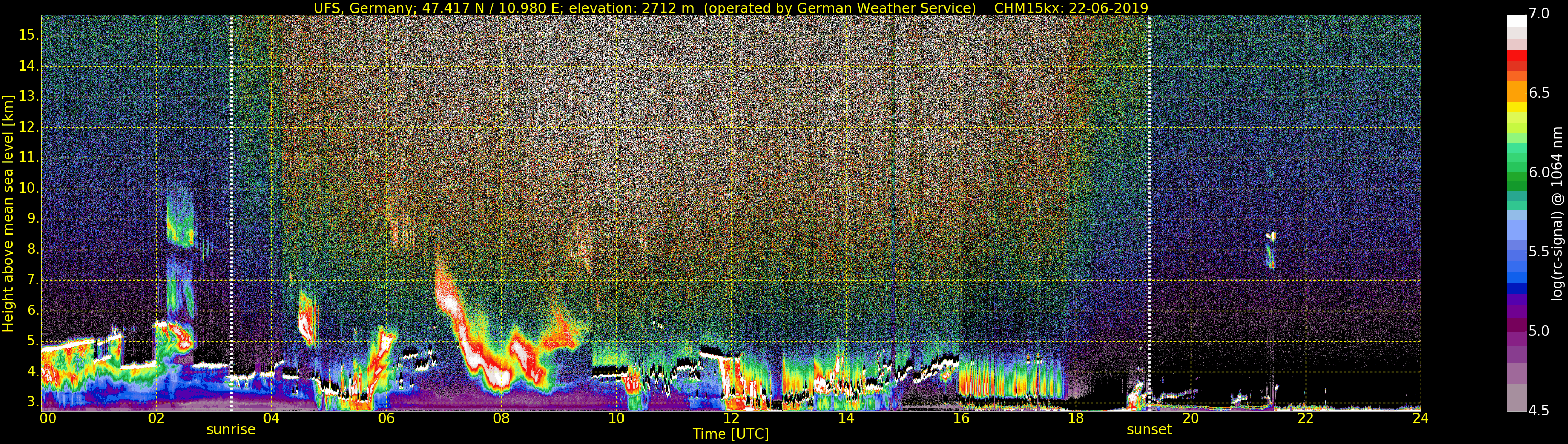Click the "sunrise" label below the time axis
This screenshot has width=1568, height=444.
(230, 429)
